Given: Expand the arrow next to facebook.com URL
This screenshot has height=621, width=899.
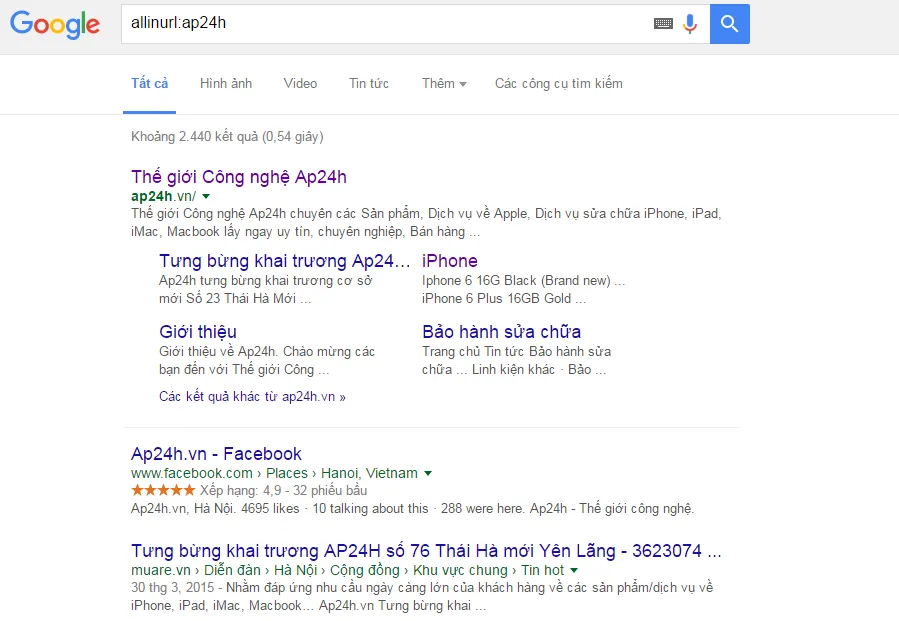Looking at the screenshot, I should point(428,473).
